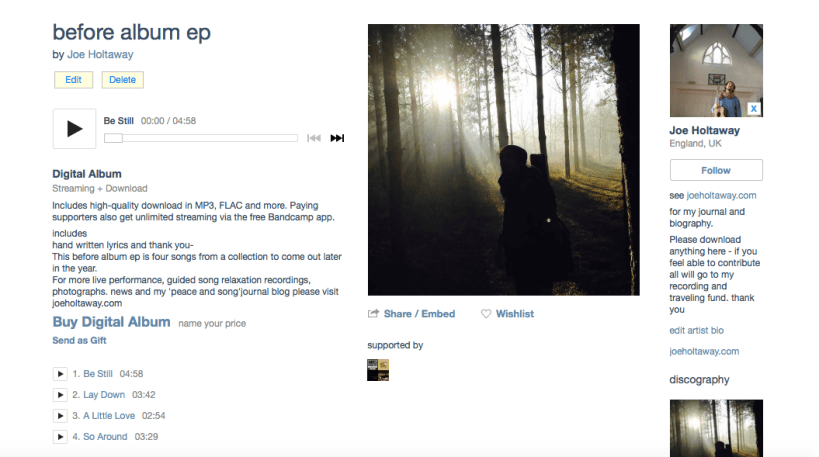This screenshot has width=819, height=457.
Task: Follow Joe Holtaway
Action: (716, 170)
